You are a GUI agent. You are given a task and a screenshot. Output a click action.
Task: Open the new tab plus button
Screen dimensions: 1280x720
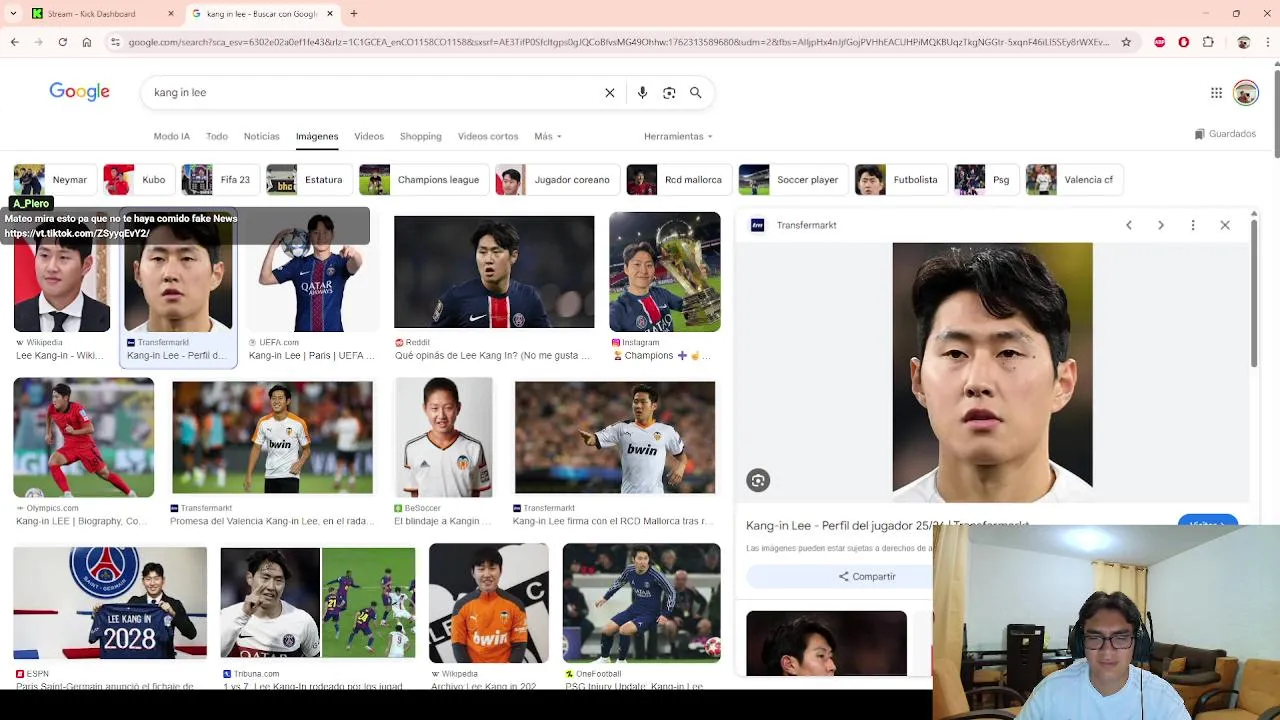click(x=354, y=14)
